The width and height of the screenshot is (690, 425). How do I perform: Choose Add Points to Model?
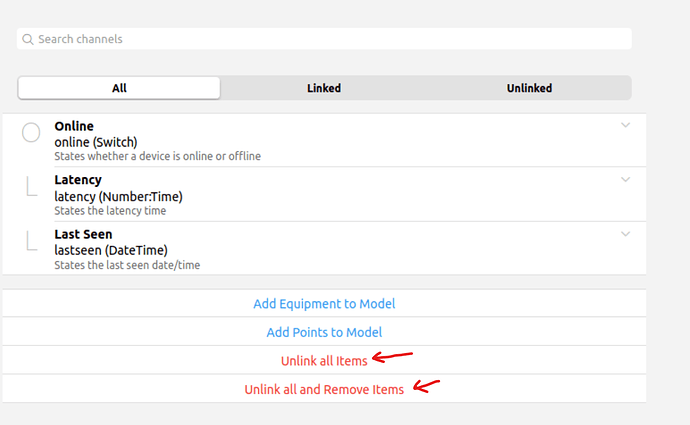(324, 332)
